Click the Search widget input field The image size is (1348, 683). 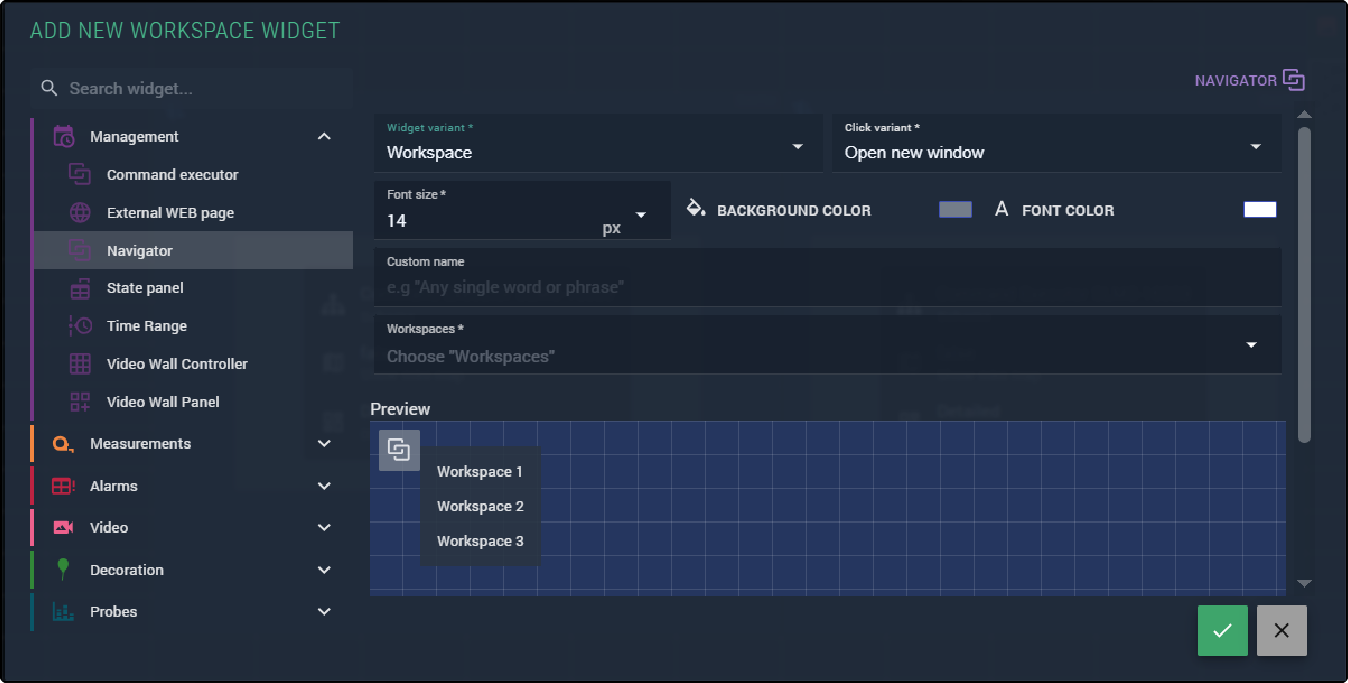200,89
